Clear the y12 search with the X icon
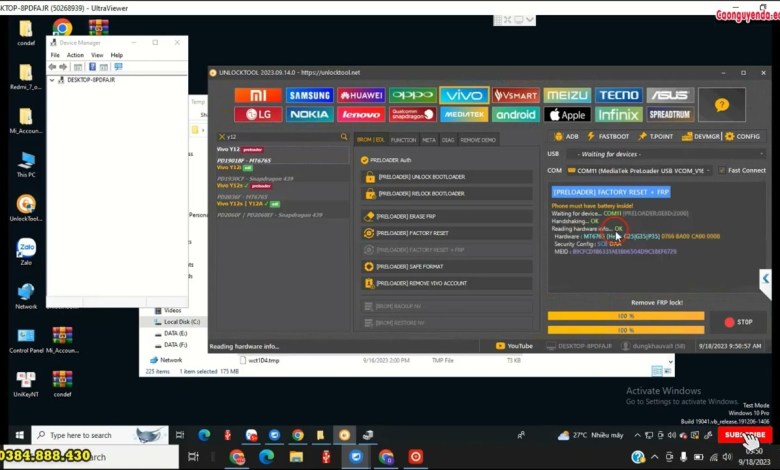 coord(222,137)
